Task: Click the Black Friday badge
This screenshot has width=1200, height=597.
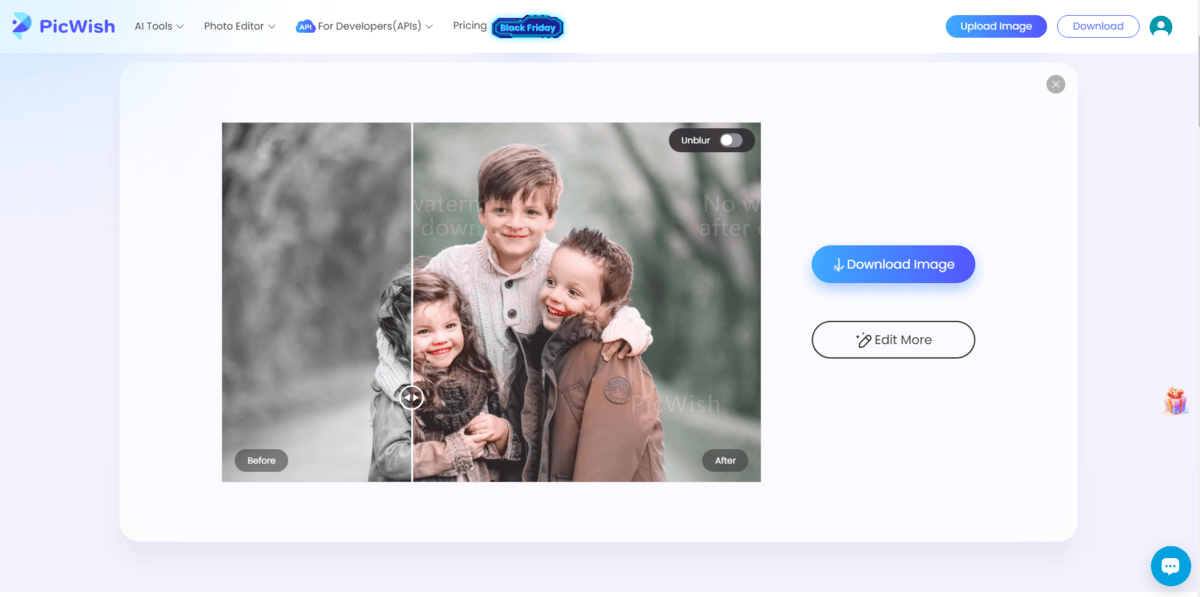Action: click(527, 27)
